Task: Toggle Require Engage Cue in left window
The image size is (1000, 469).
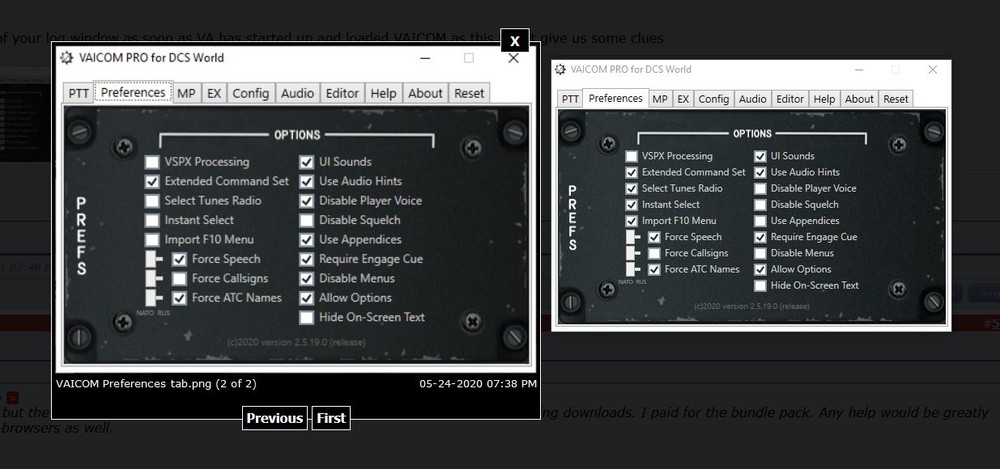Action: click(x=307, y=259)
